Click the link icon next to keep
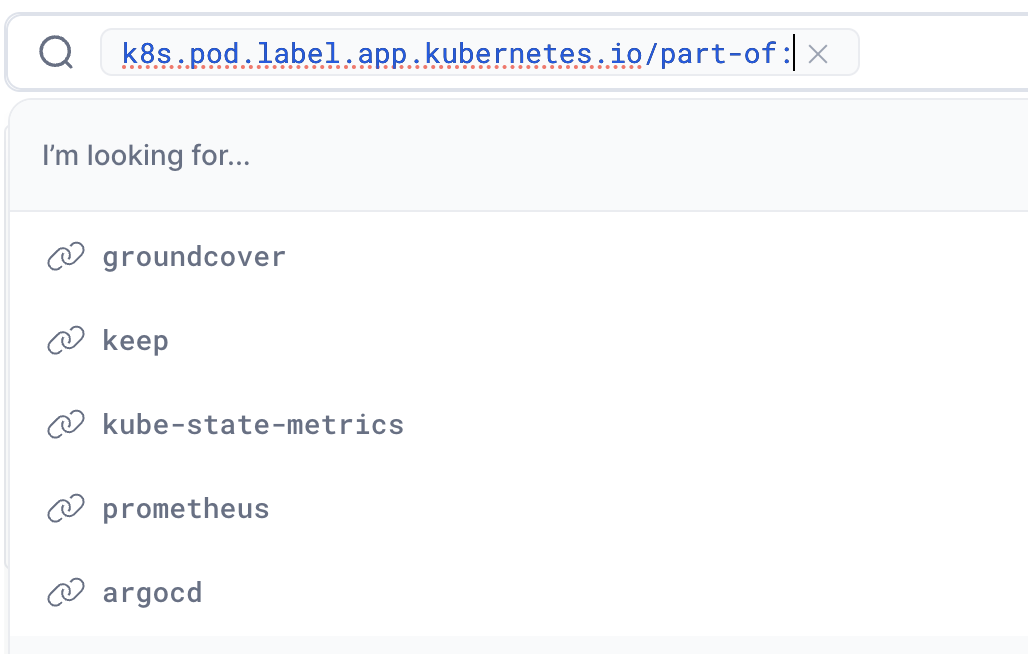The height and width of the screenshot is (654, 1028). point(66,341)
